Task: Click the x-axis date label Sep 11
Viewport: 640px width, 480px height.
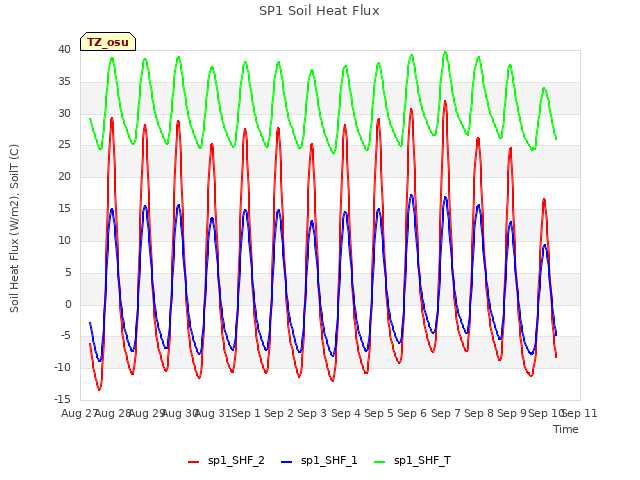Action: point(580,413)
